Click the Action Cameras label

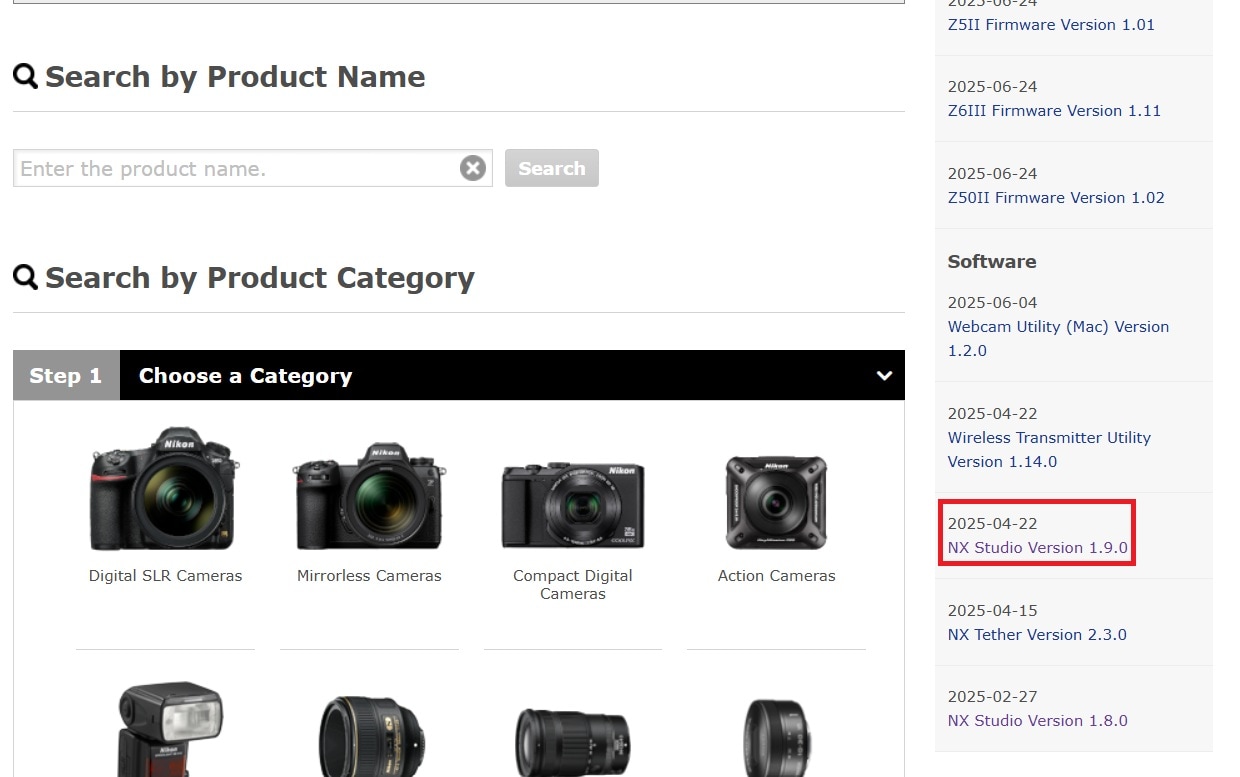776,576
